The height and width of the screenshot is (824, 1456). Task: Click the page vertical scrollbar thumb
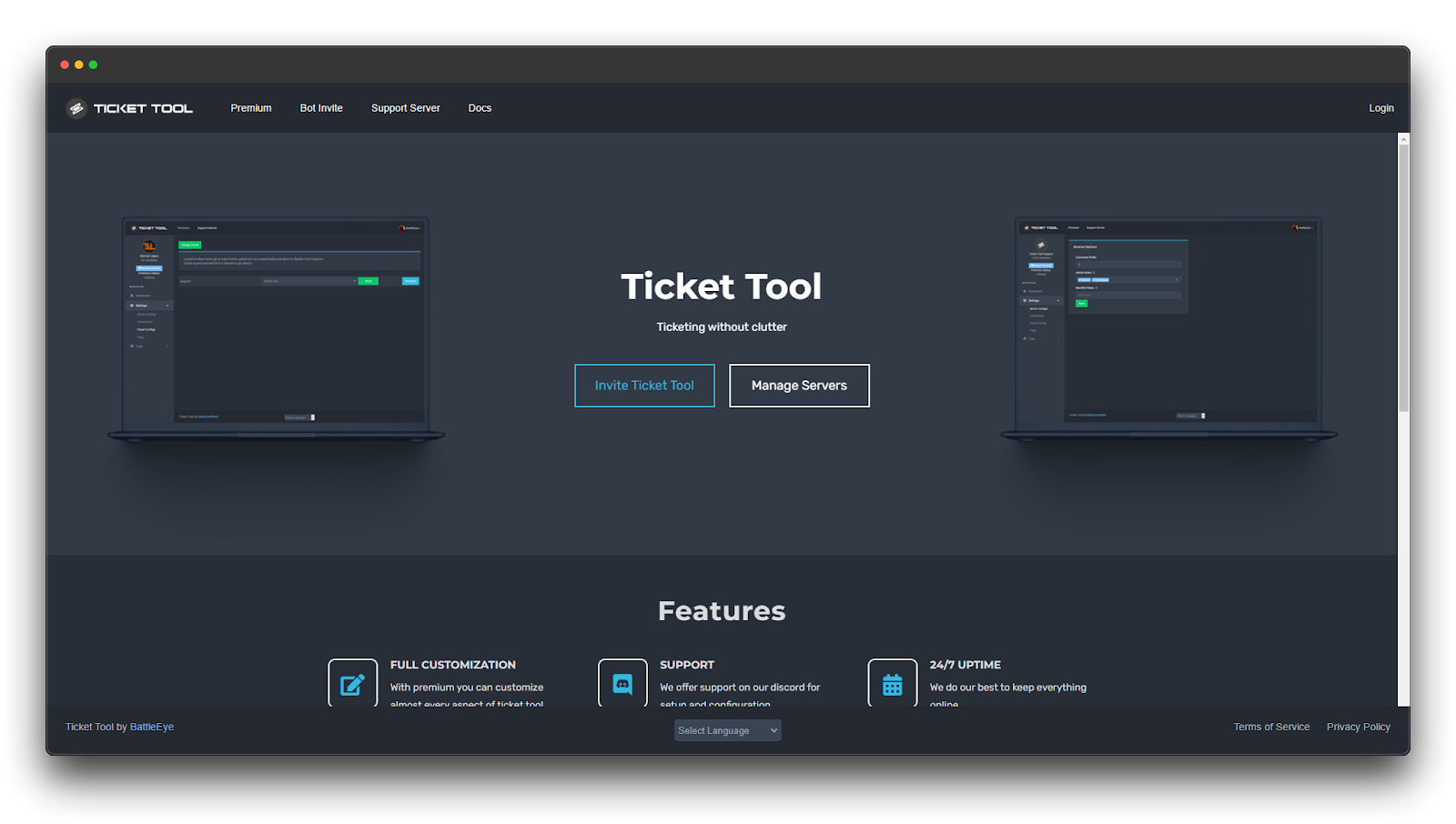[x=1403, y=277]
